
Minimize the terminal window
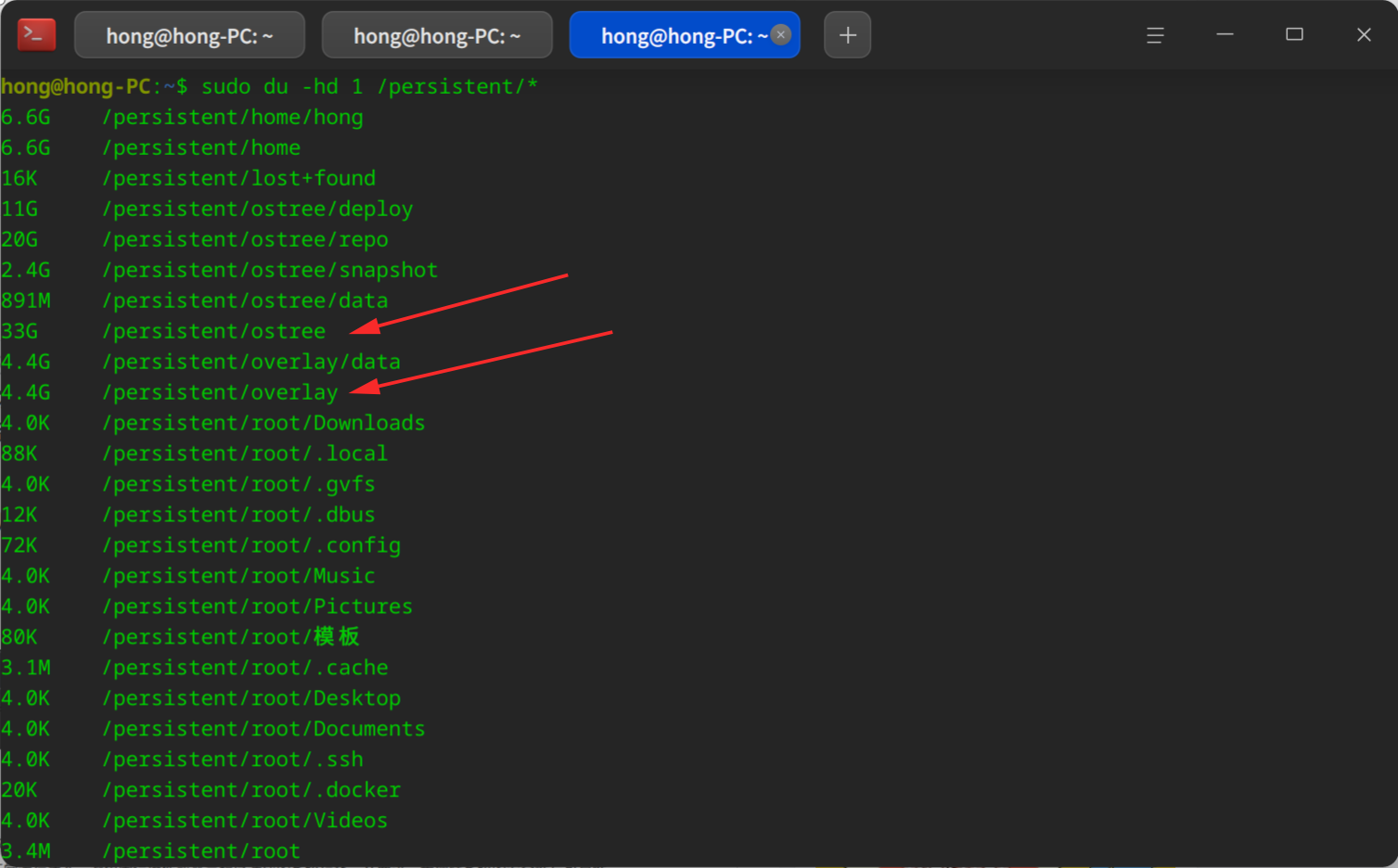click(1225, 34)
